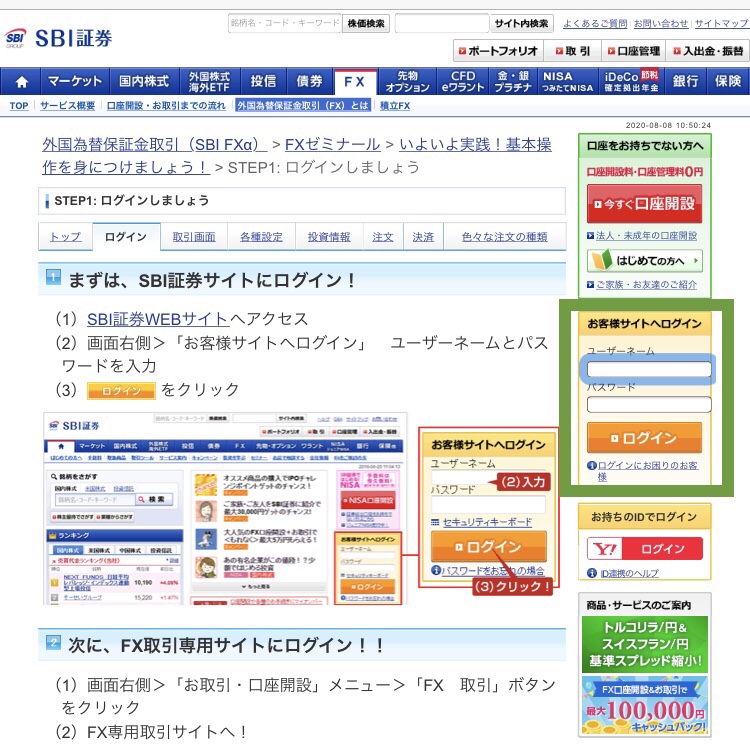Click the login tutorial screenshot image
This screenshot has height=744, width=750.
point(301,509)
